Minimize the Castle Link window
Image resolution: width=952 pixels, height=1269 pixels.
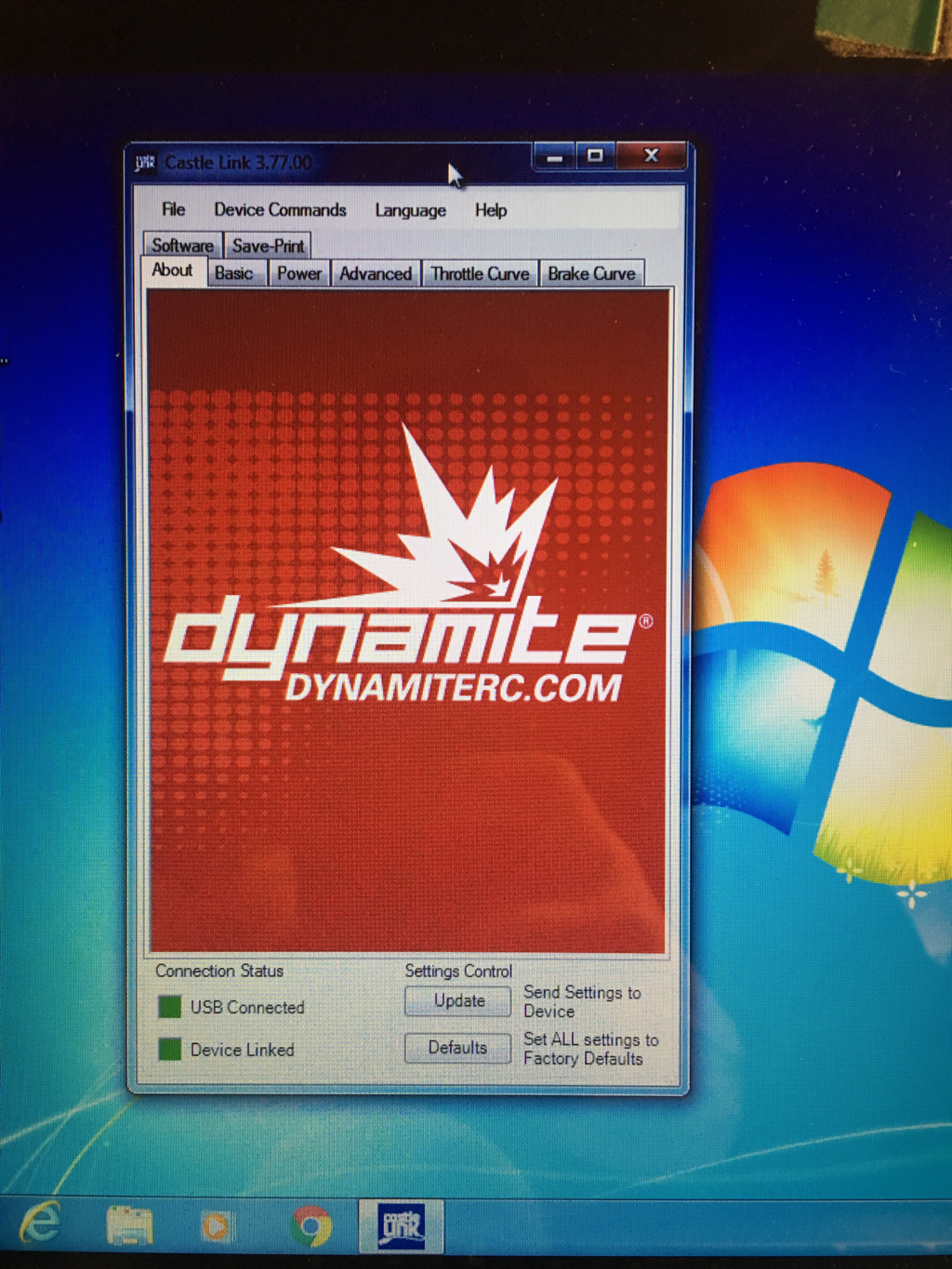click(555, 157)
